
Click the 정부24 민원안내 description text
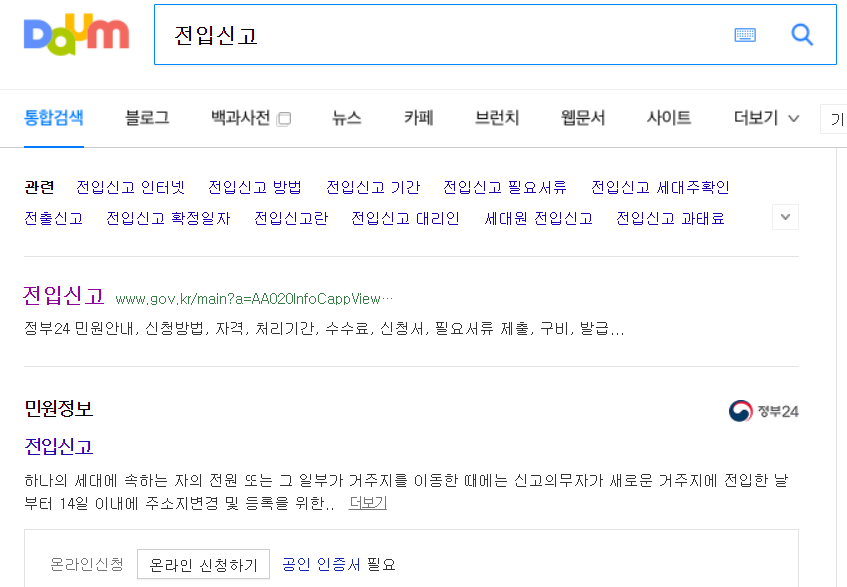[324, 328]
